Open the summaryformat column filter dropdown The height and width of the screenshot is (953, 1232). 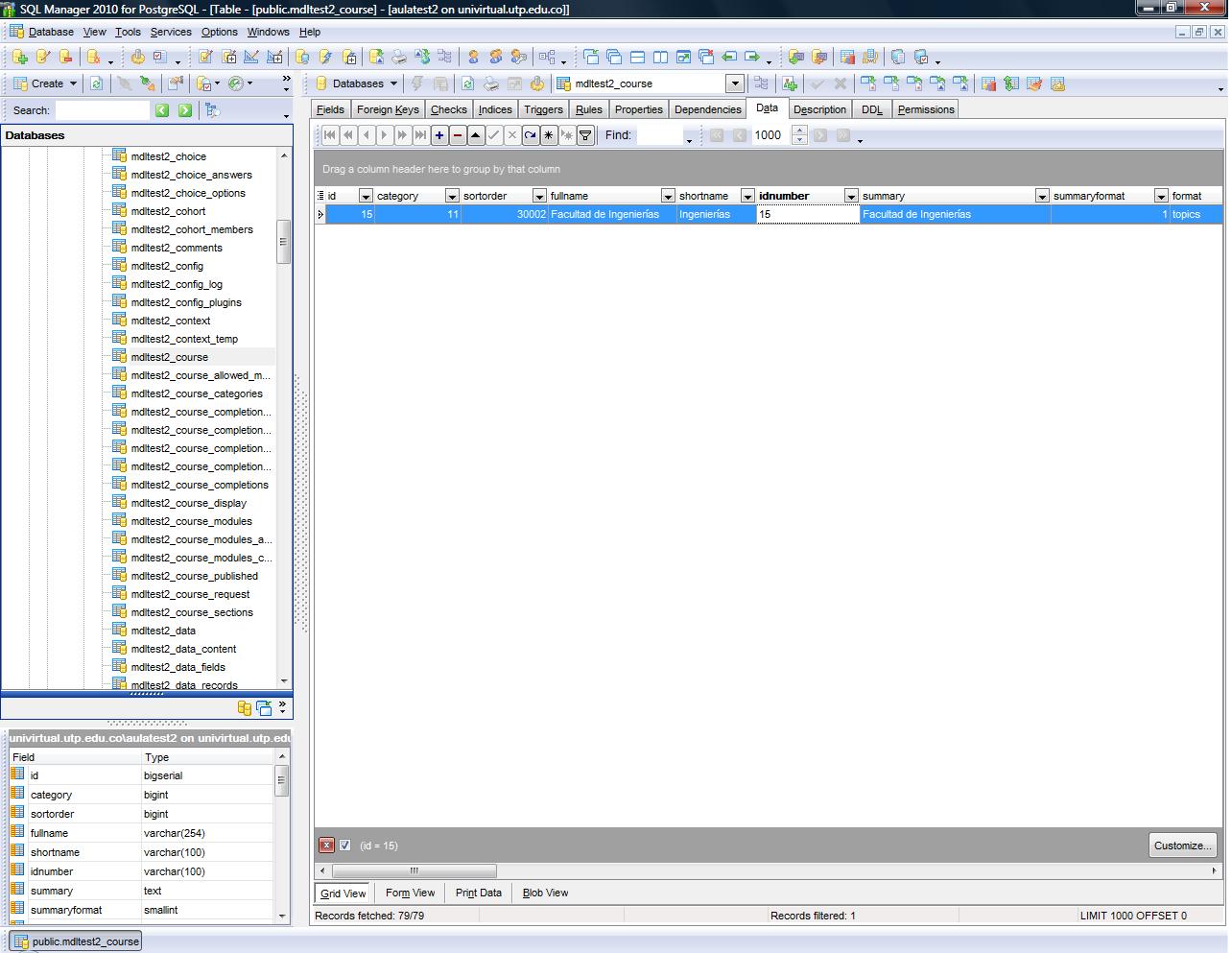coord(1161,196)
